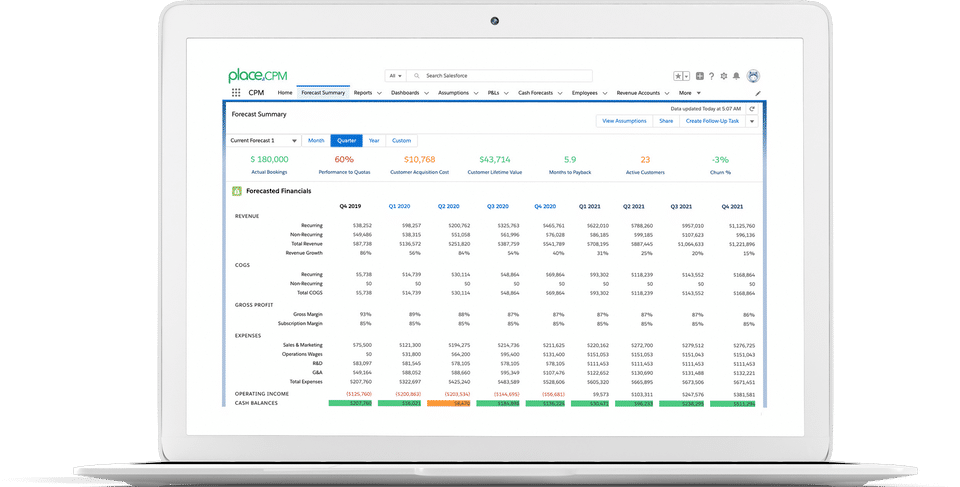The width and height of the screenshot is (960, 487).
Task: Open the Cash Forecasts tab
Action: click(536, 93)
